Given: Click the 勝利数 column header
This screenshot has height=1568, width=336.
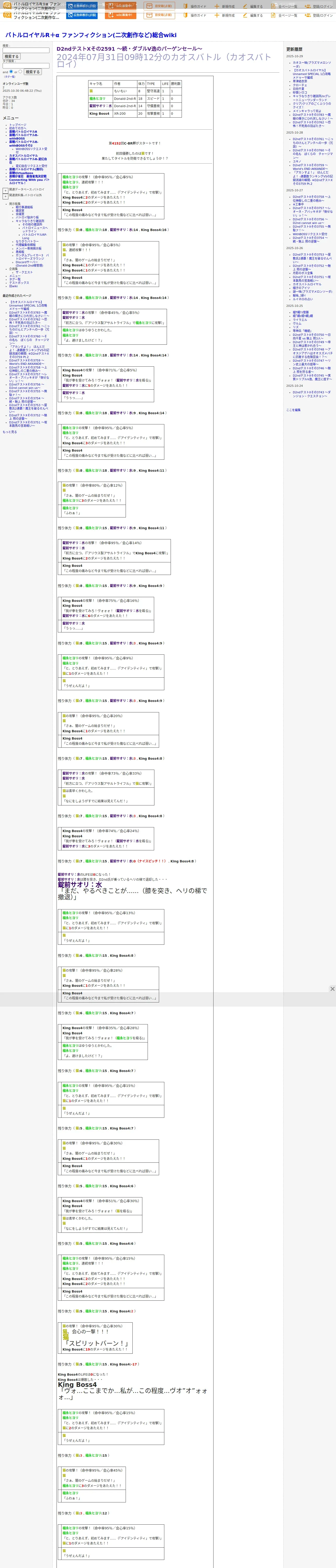Looking at the screenshot, I should [x=176, y=84].
